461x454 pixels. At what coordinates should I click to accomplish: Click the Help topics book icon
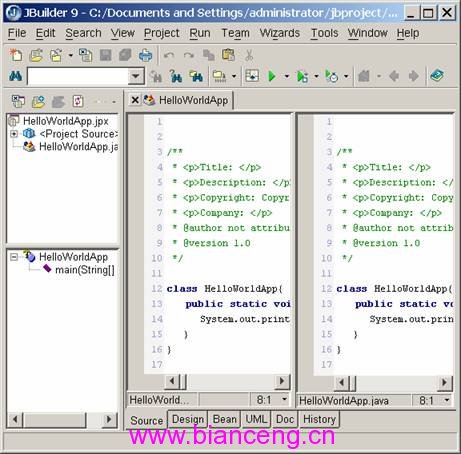tap(437, 76)
